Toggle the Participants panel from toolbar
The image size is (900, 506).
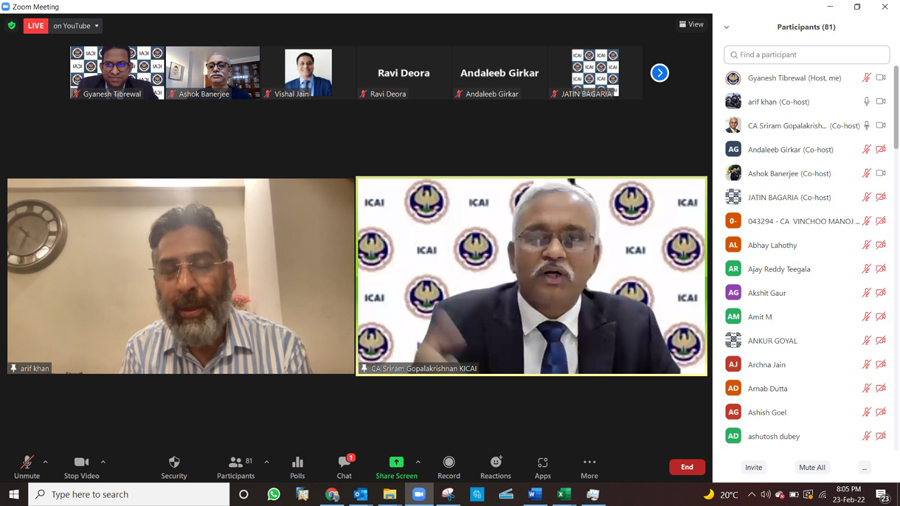pos(235,467)
